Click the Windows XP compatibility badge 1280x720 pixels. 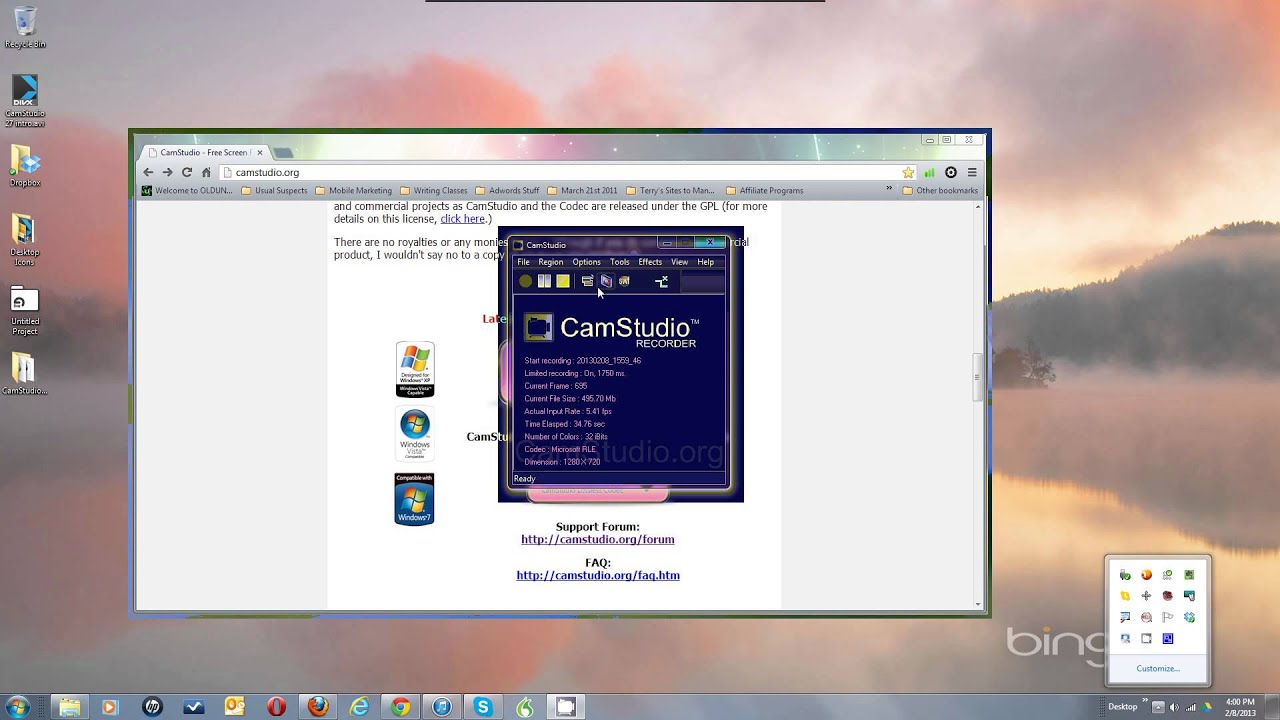pos(415,369)
